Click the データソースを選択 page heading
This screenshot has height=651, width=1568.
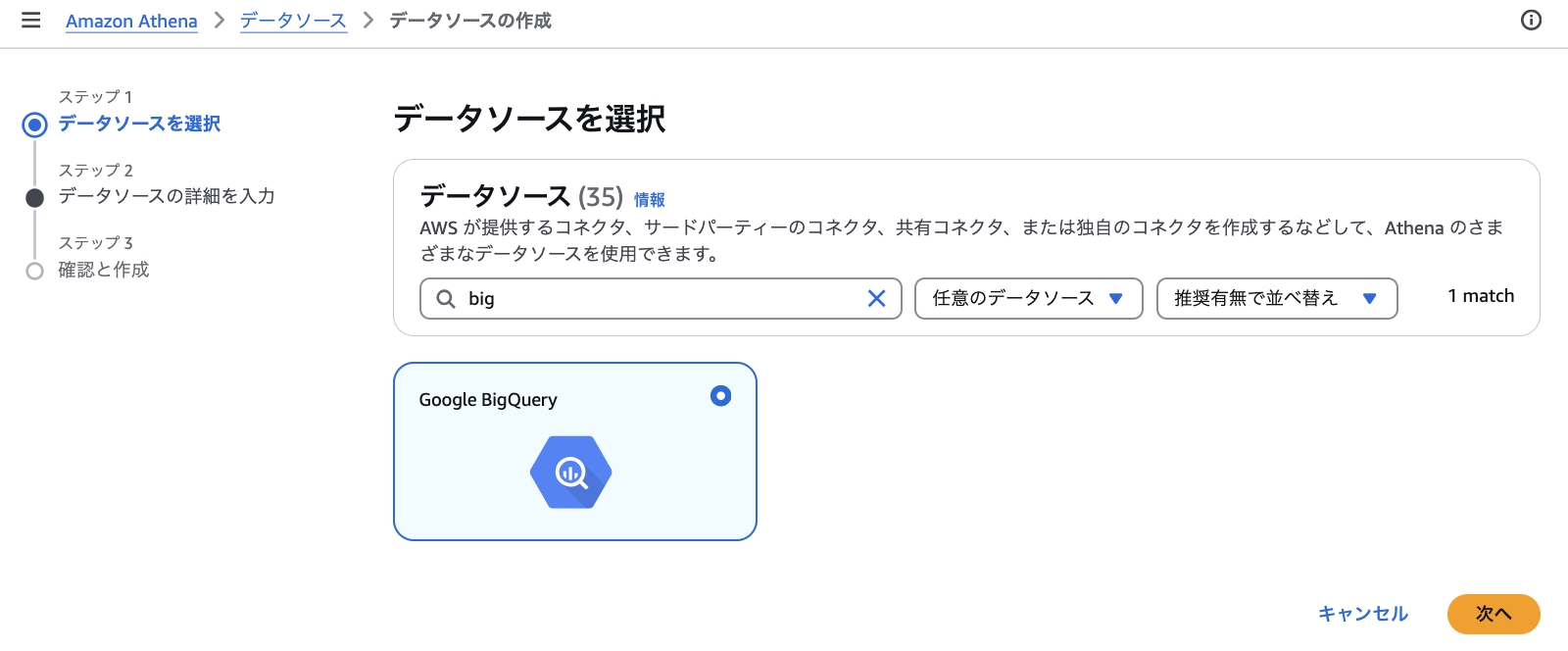(529, 119)
